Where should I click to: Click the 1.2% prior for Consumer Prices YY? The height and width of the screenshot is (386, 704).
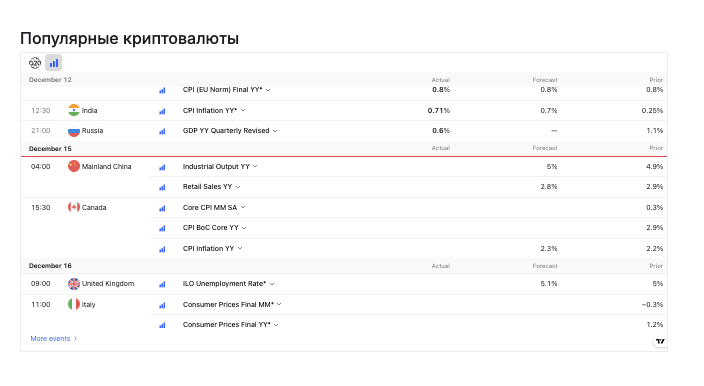655,325
